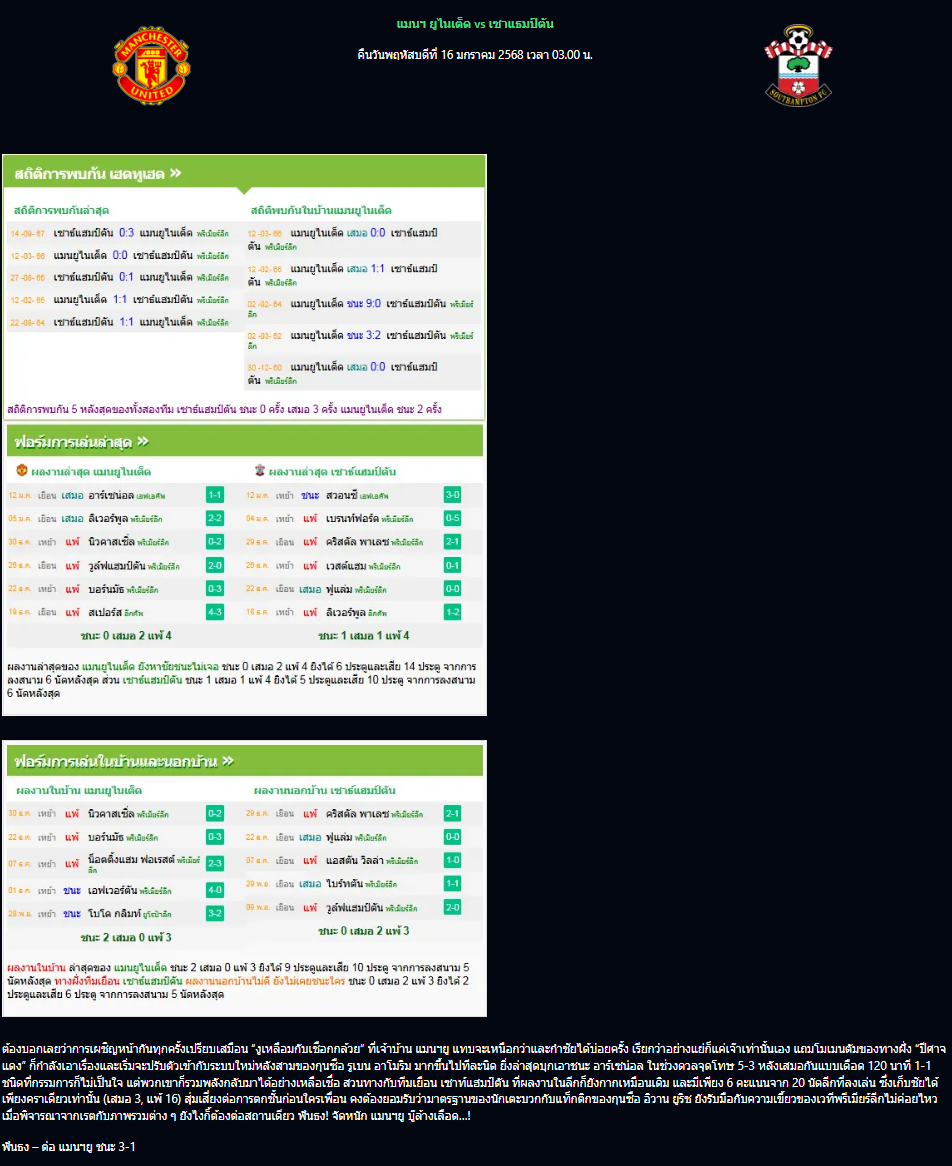
Task: Click the red ผลงานในบ้าน text in the home summary
Action: pyautogui.click(x=36, y=967)
